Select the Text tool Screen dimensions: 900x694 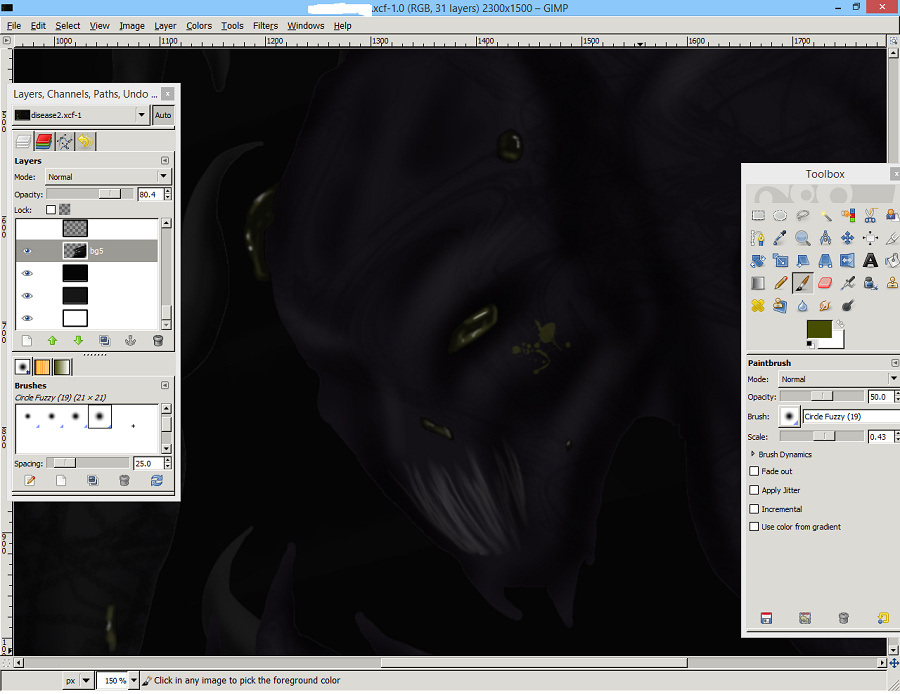point(870,260)
